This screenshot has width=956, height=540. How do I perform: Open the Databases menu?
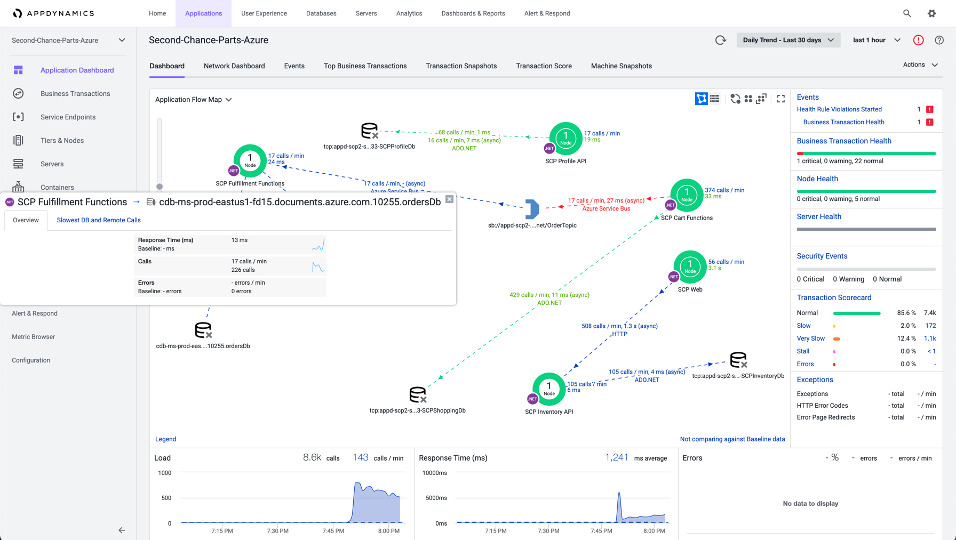click(321, 13)
